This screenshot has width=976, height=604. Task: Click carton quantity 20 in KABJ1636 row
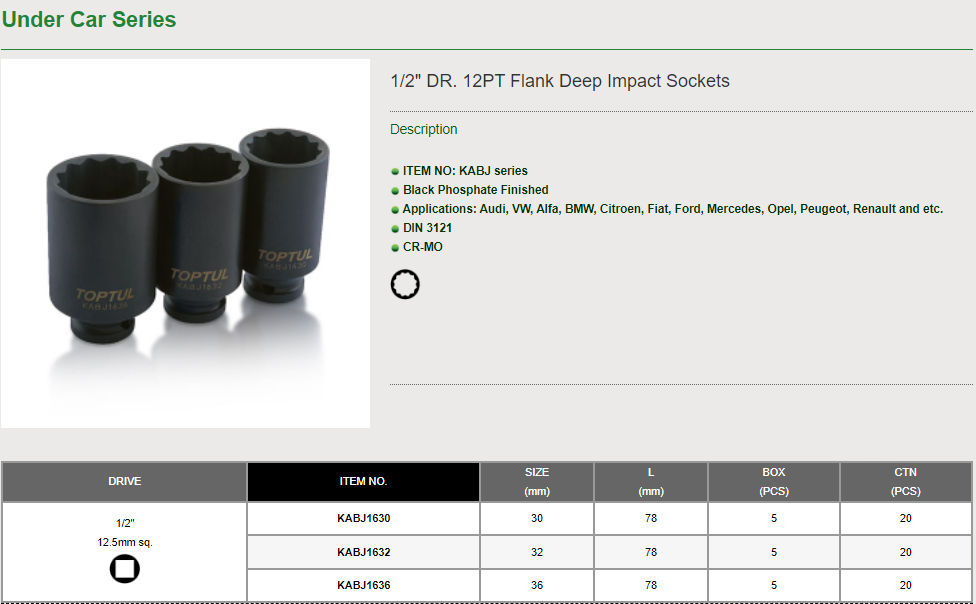coord(906,585)
